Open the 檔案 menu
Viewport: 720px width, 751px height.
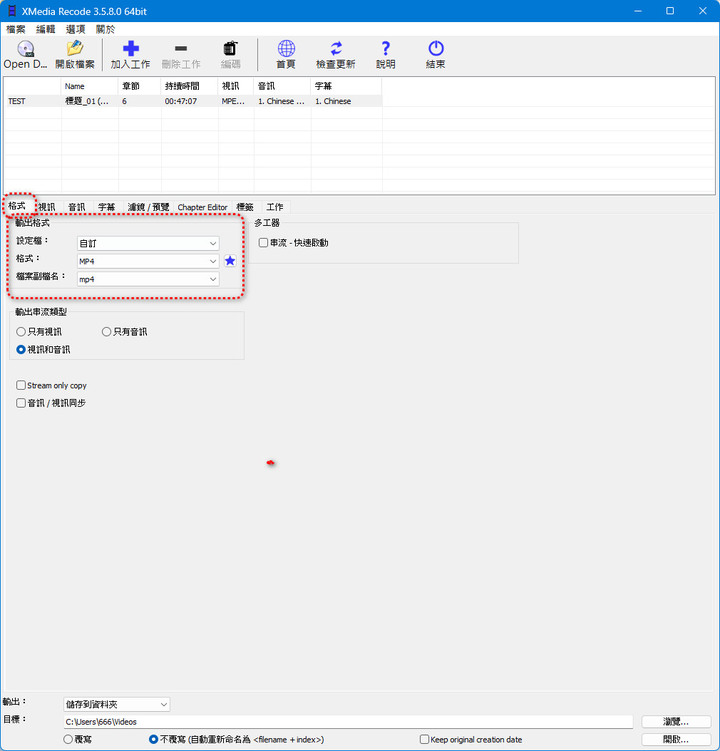pos(15,29)
